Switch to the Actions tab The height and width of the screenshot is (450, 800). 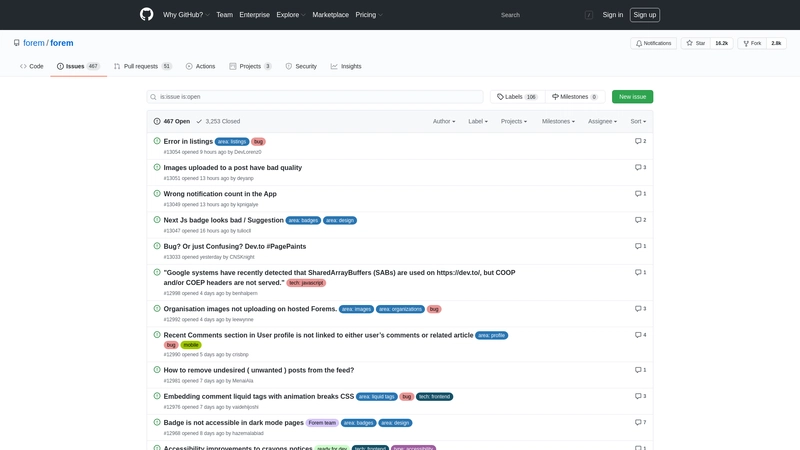(201, 66)
